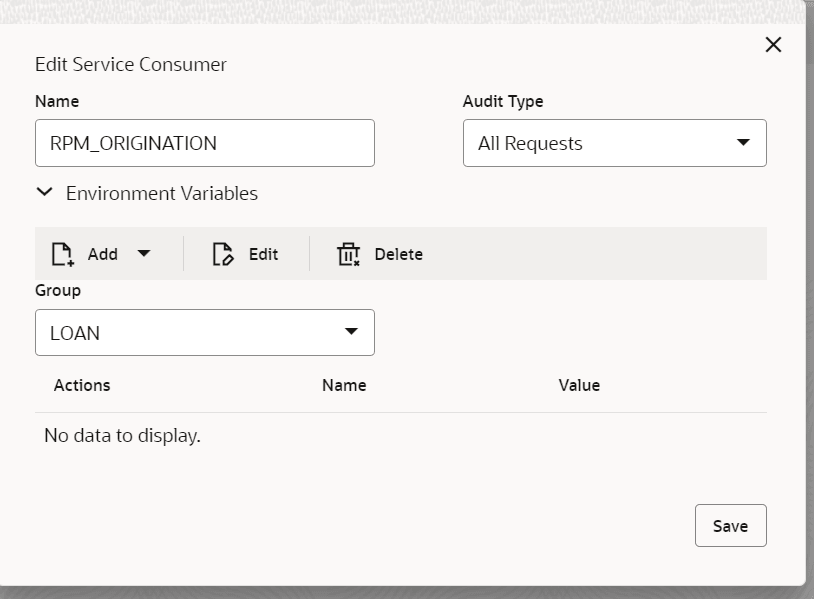The height and width of the screenshot is (599, 814).
Task: Open the Audit Type dropdown arrow
Action: coord(743,143)
